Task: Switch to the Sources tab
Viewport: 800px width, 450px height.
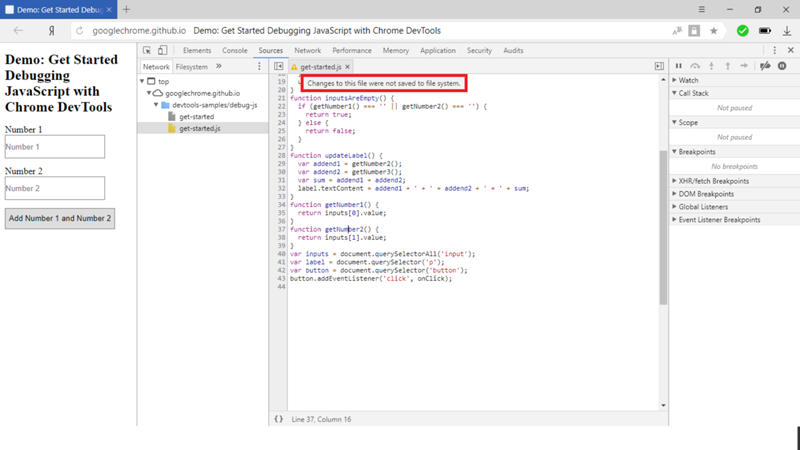Action: (270, 51)
